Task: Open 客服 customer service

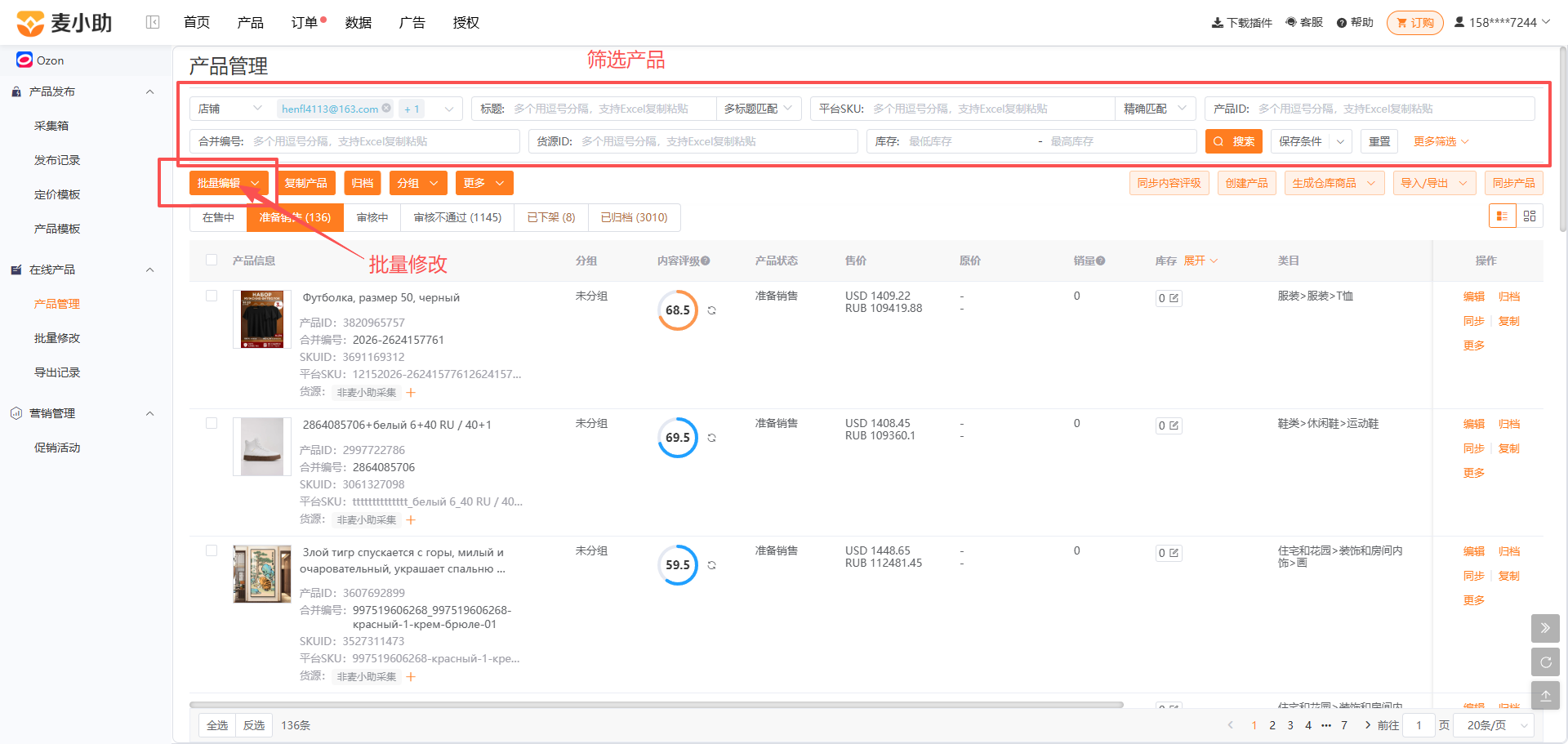Action: (x=1304, y=23)
